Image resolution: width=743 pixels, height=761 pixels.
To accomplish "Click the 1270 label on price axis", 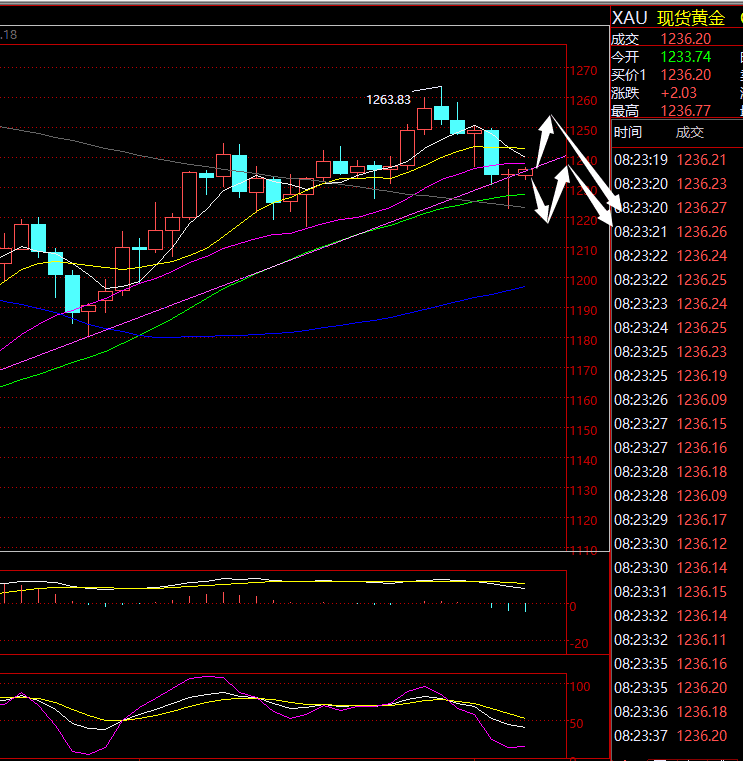I will [x=585, y=71].
